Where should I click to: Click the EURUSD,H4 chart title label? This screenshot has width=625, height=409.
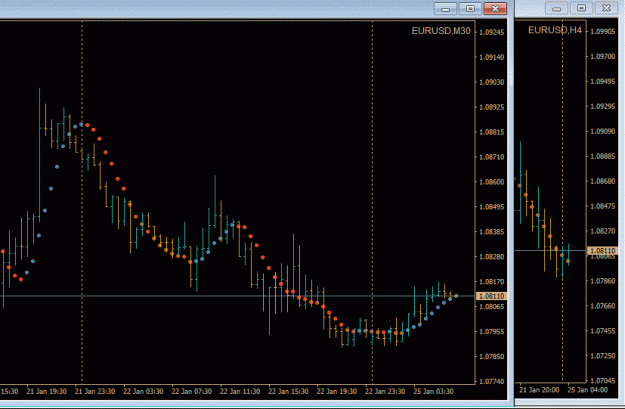click(x=555, y=30)
